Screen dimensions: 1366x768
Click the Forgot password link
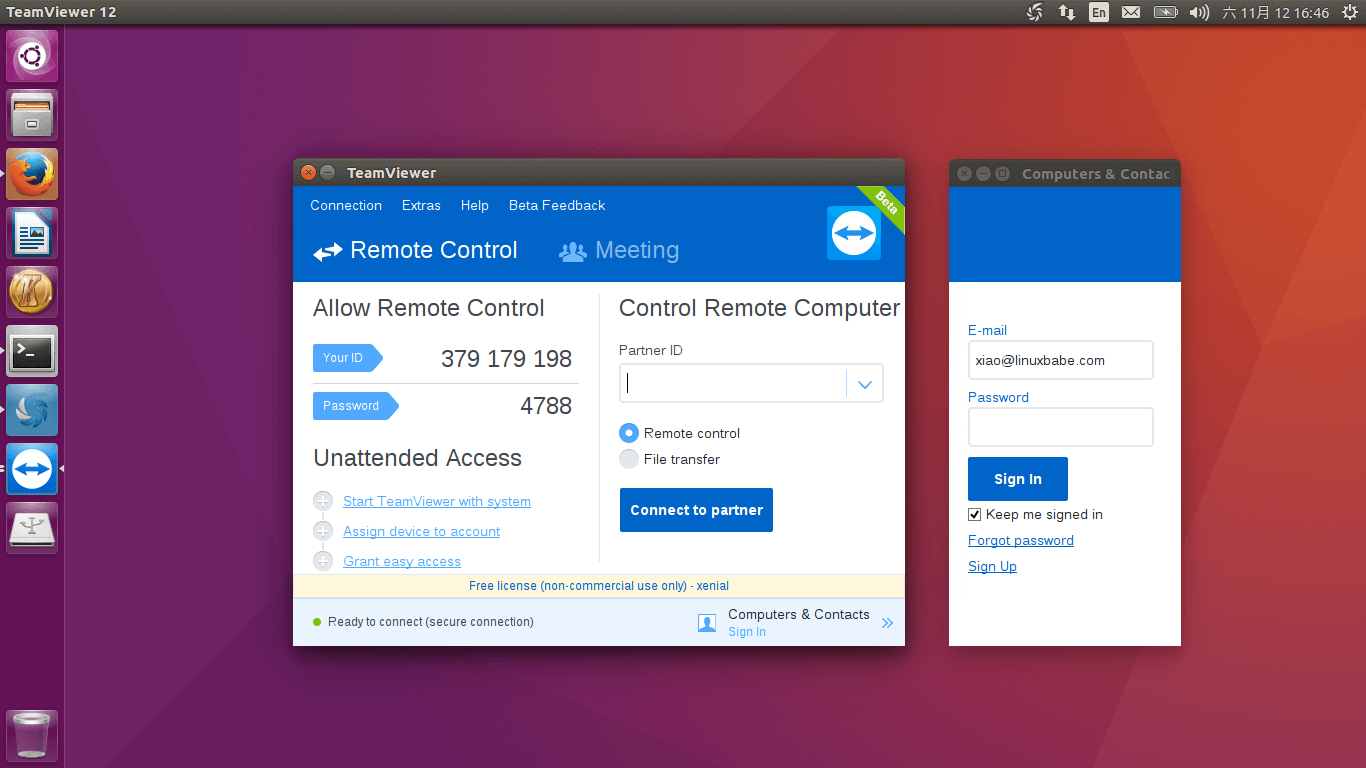1020,540
